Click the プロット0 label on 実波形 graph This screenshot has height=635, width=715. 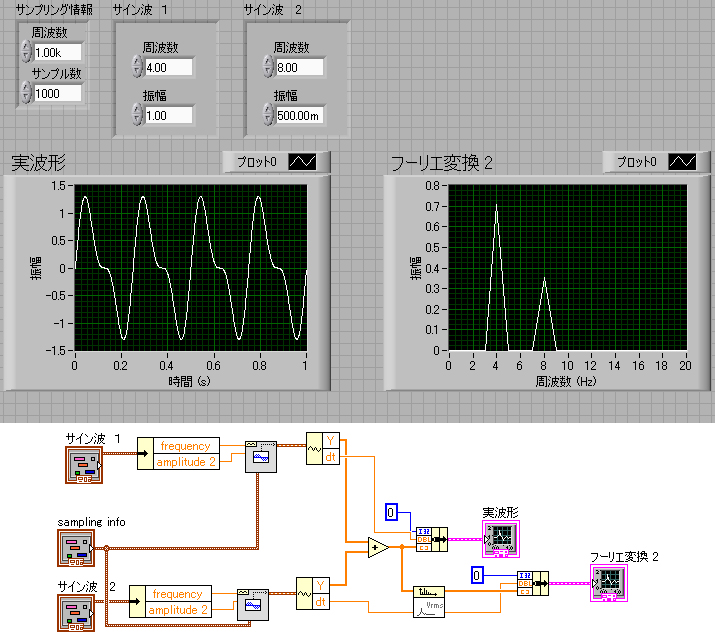254,162
